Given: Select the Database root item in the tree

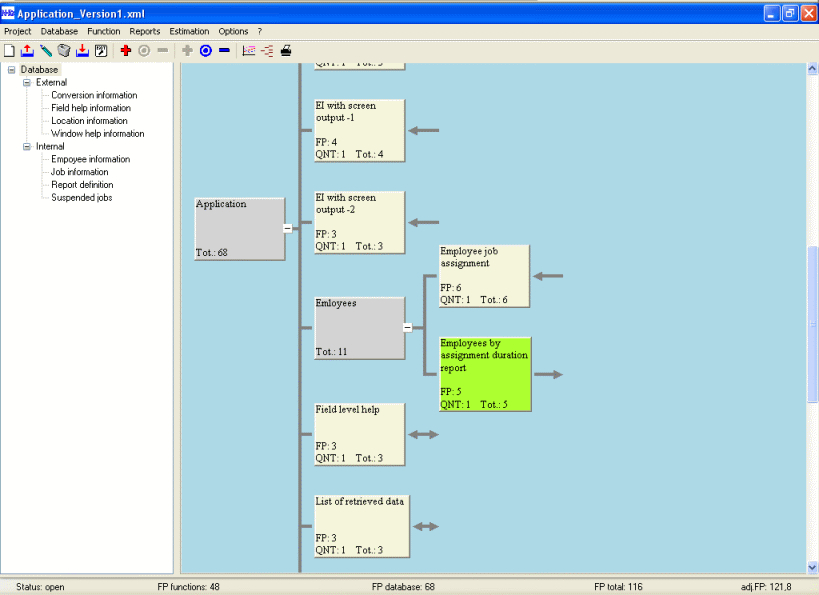Looking at the screenshot, I should (x=39, y=69).
